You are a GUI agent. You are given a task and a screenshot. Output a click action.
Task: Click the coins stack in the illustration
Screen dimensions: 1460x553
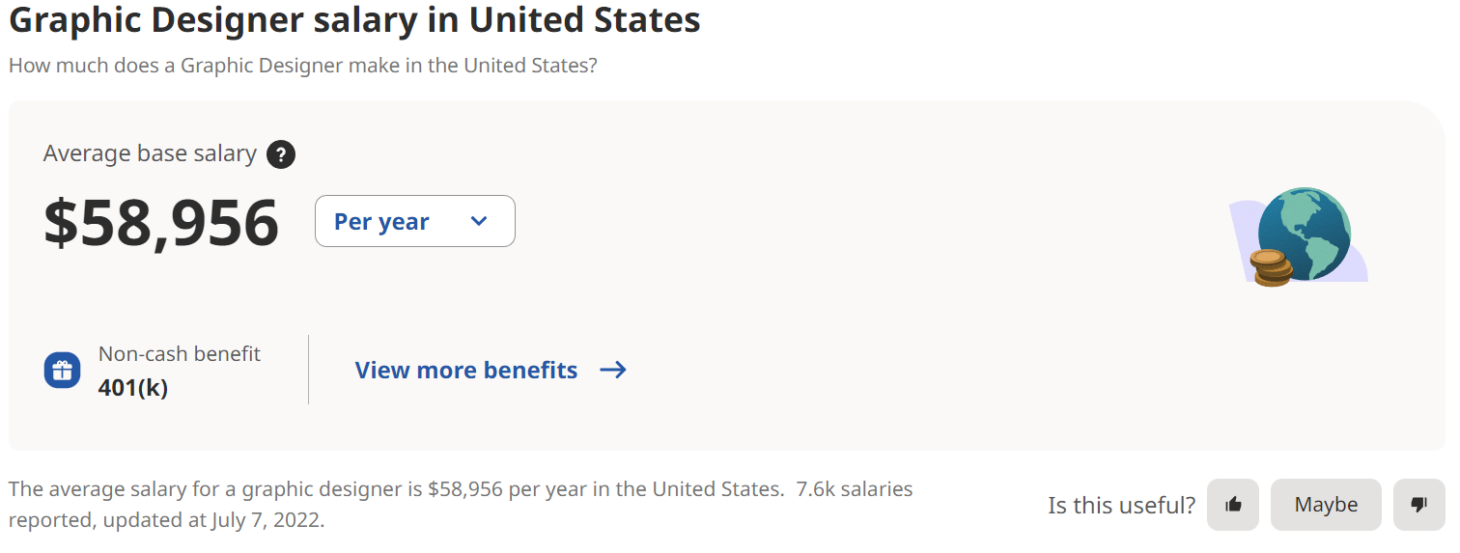point(1271,268)
